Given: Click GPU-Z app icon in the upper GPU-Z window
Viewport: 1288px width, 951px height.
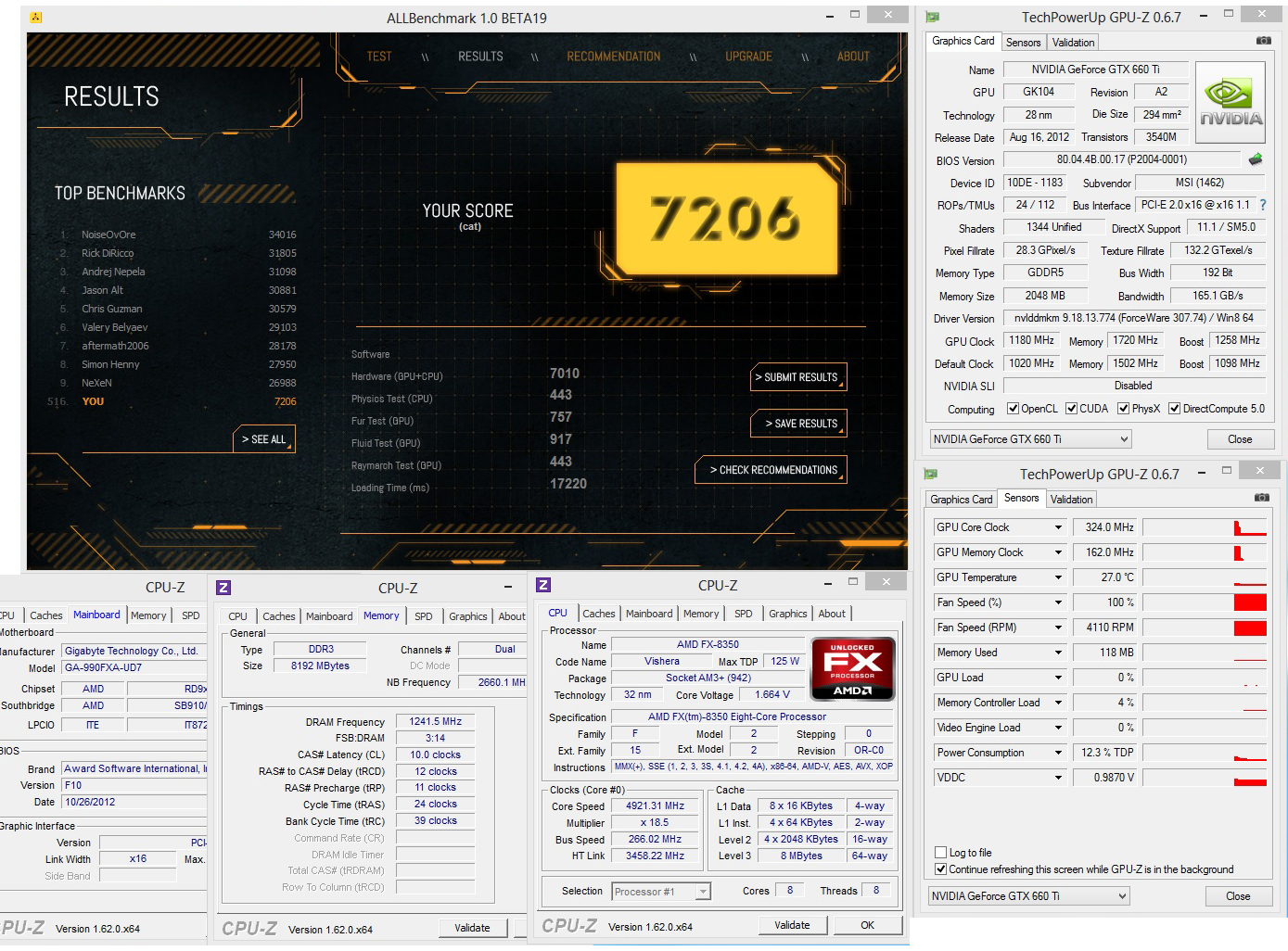Looking at the screenshot, I should (x=932, y=18).
